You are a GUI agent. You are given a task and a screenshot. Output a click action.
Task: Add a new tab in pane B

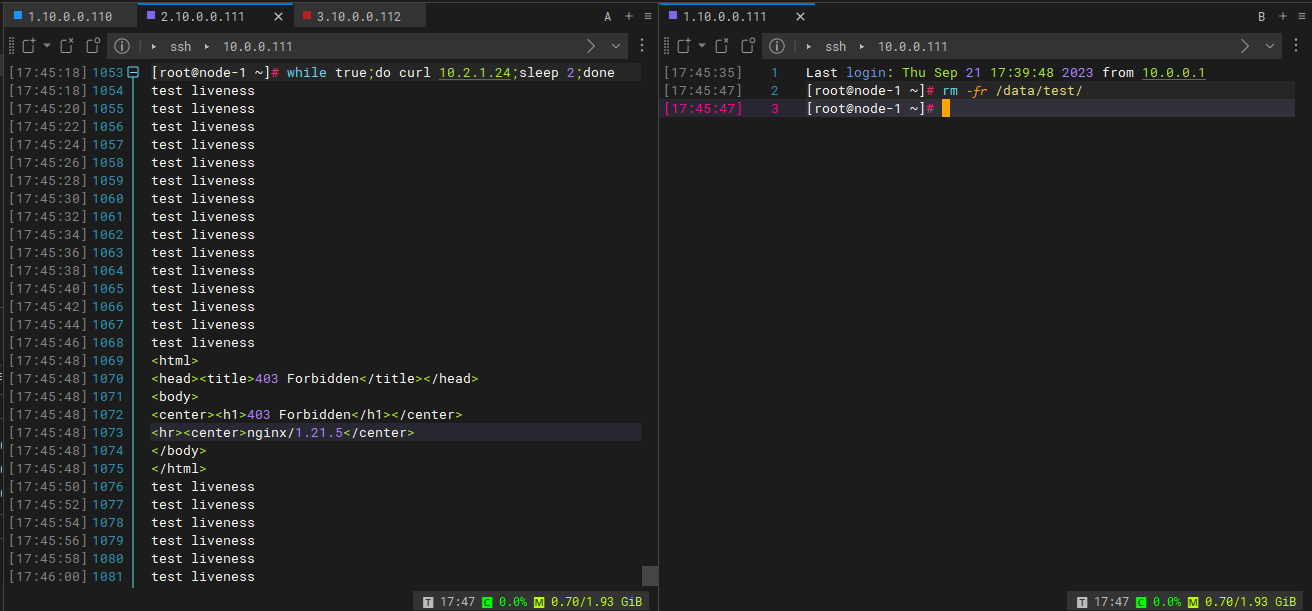click(x=1283, y=16)
